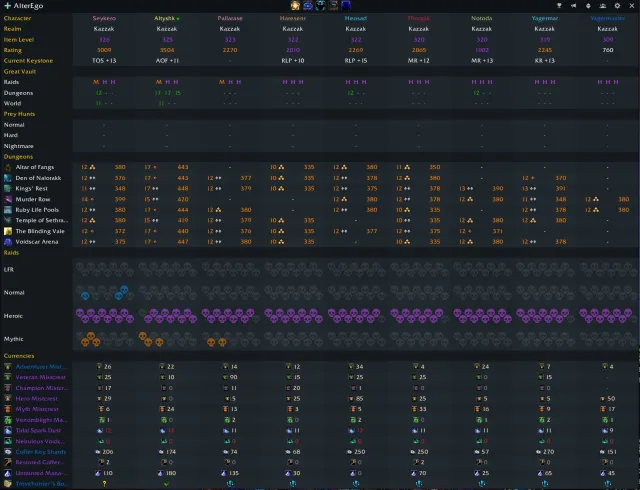This screenshot has width=640, height=490.
Task: Click the Adventurer Mistcrest currency icon
Action: (8, 367)
